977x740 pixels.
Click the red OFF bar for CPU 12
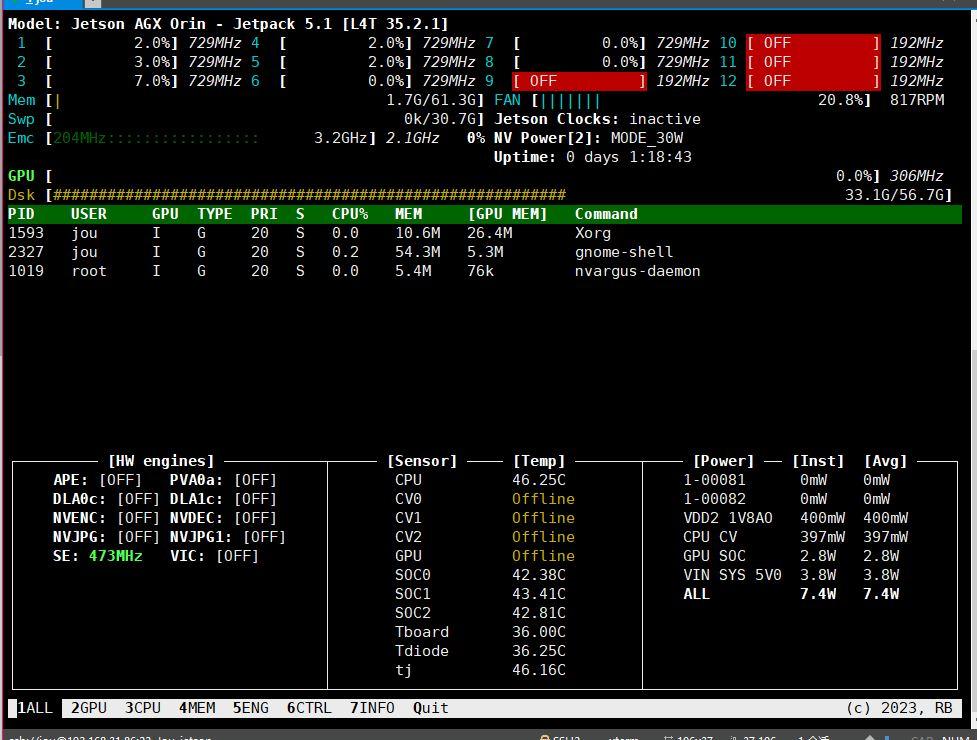[814, 81]
